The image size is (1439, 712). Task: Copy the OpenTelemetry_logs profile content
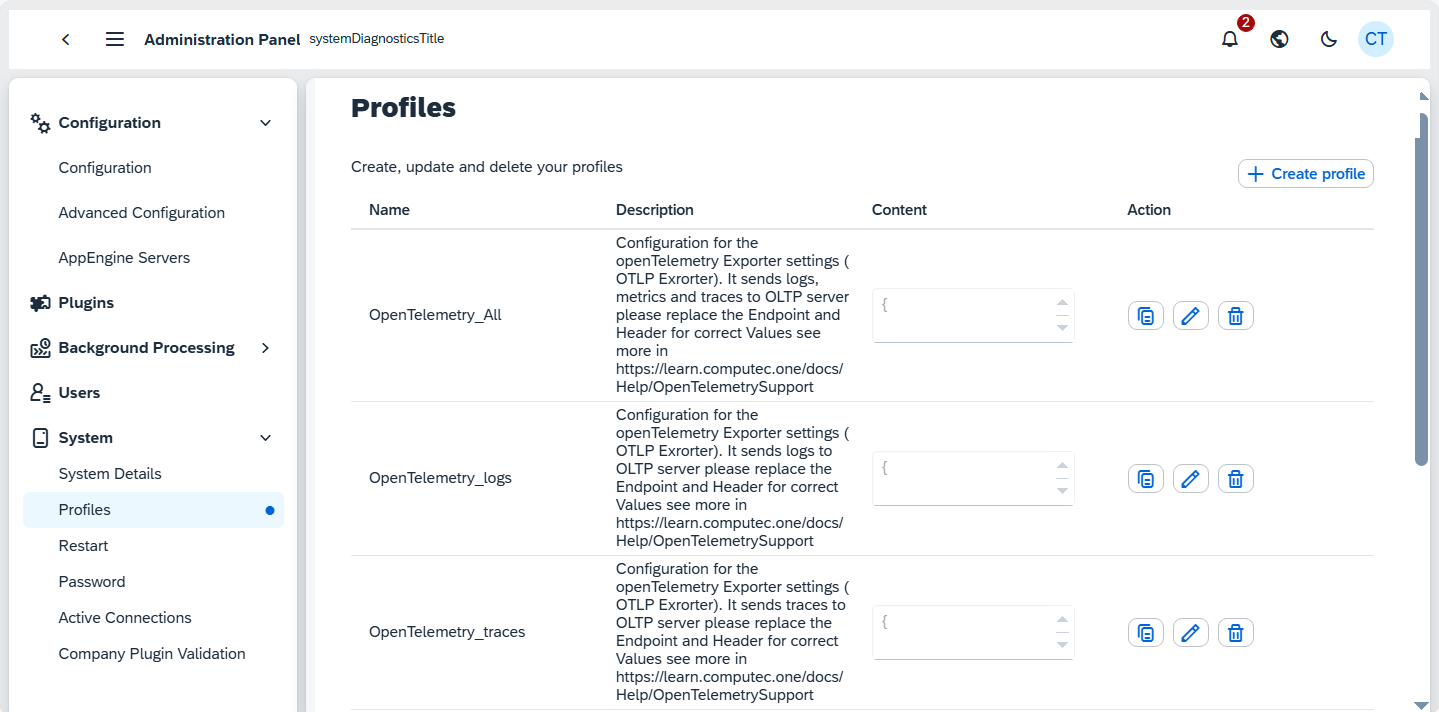1145,478
